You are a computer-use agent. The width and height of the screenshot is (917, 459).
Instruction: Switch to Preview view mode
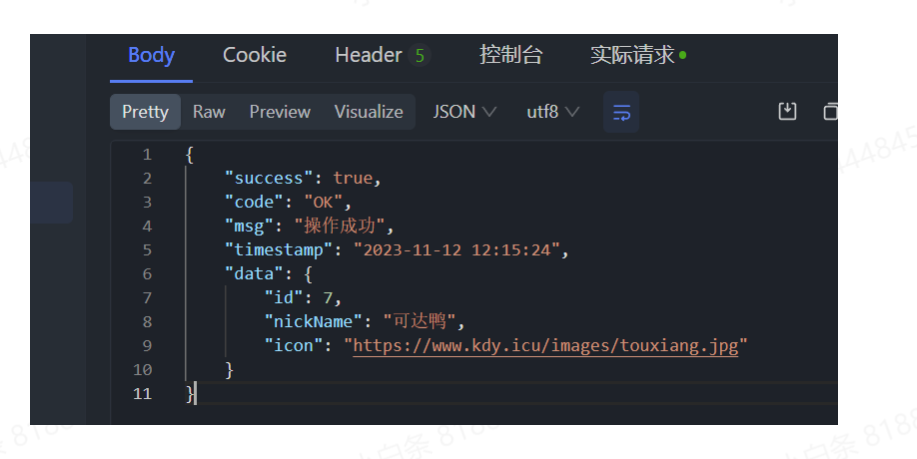click(280, 112)
